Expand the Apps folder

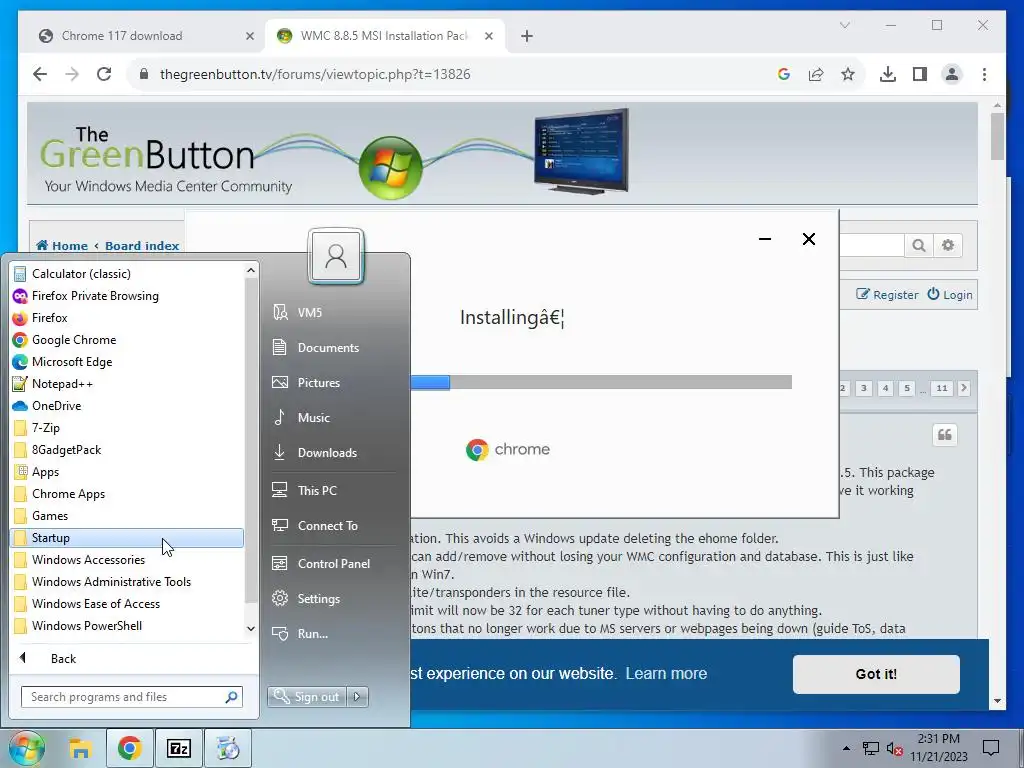click(x=127, y=472)
